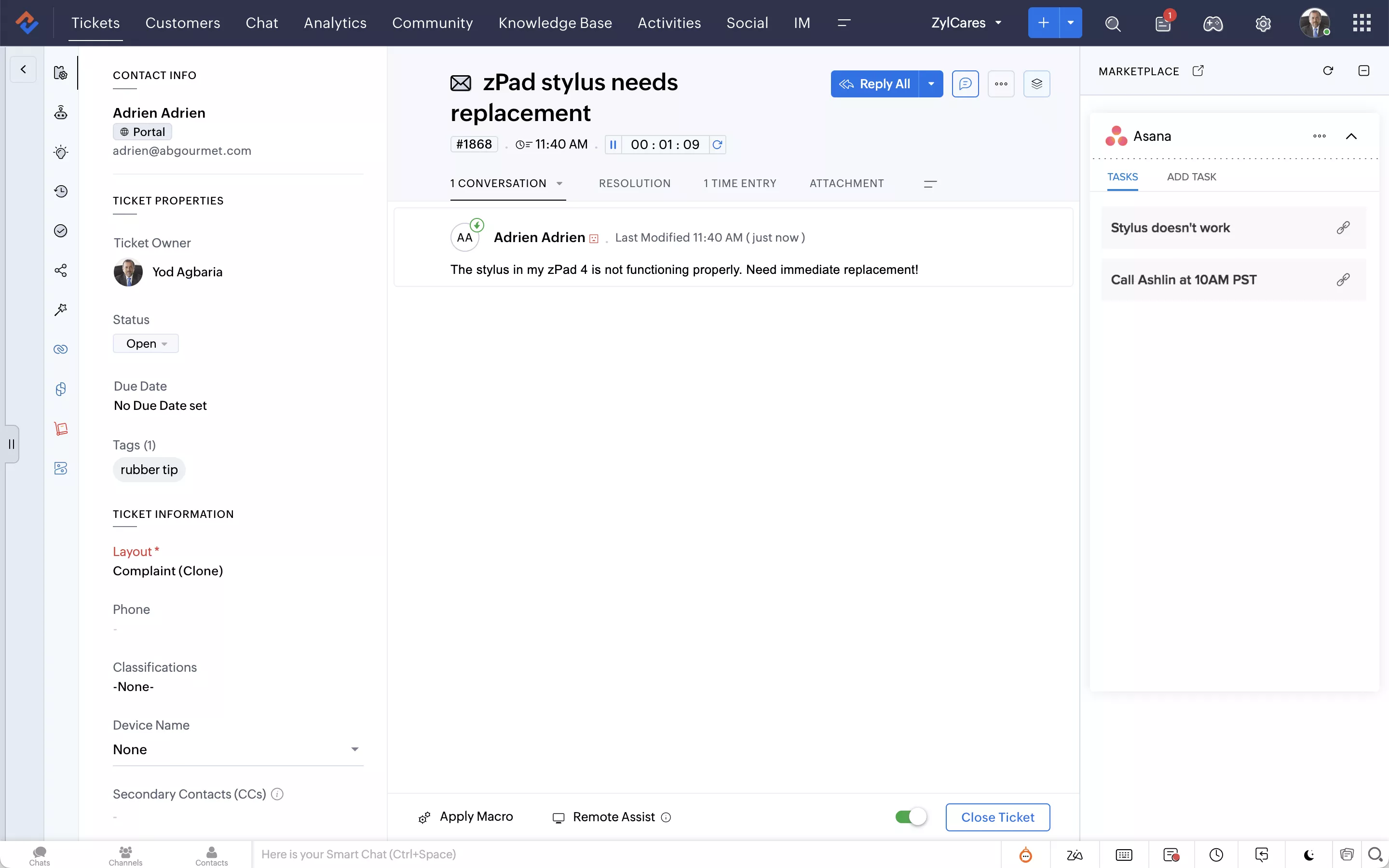Open the Status dropdown showing Open
1389x868 pixels.
(146, 343)
